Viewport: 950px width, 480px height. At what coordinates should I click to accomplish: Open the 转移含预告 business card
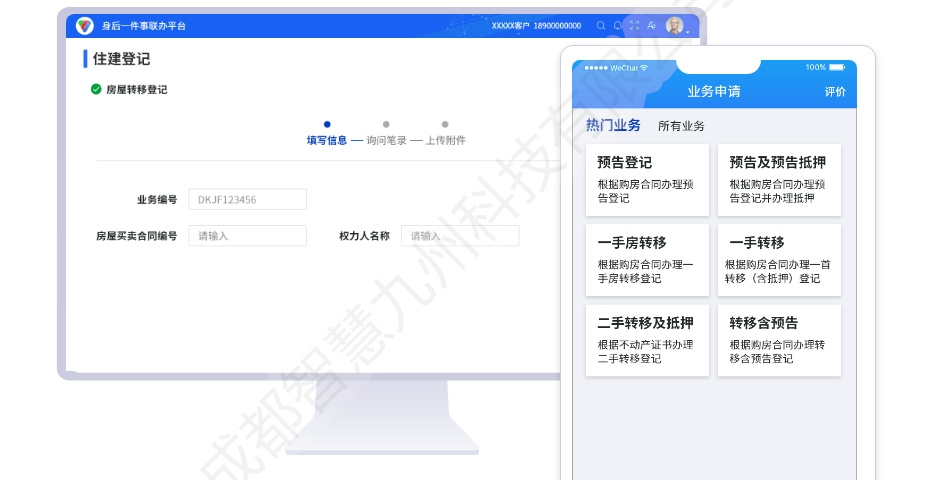pyautogui.click(x=779, y=340)
